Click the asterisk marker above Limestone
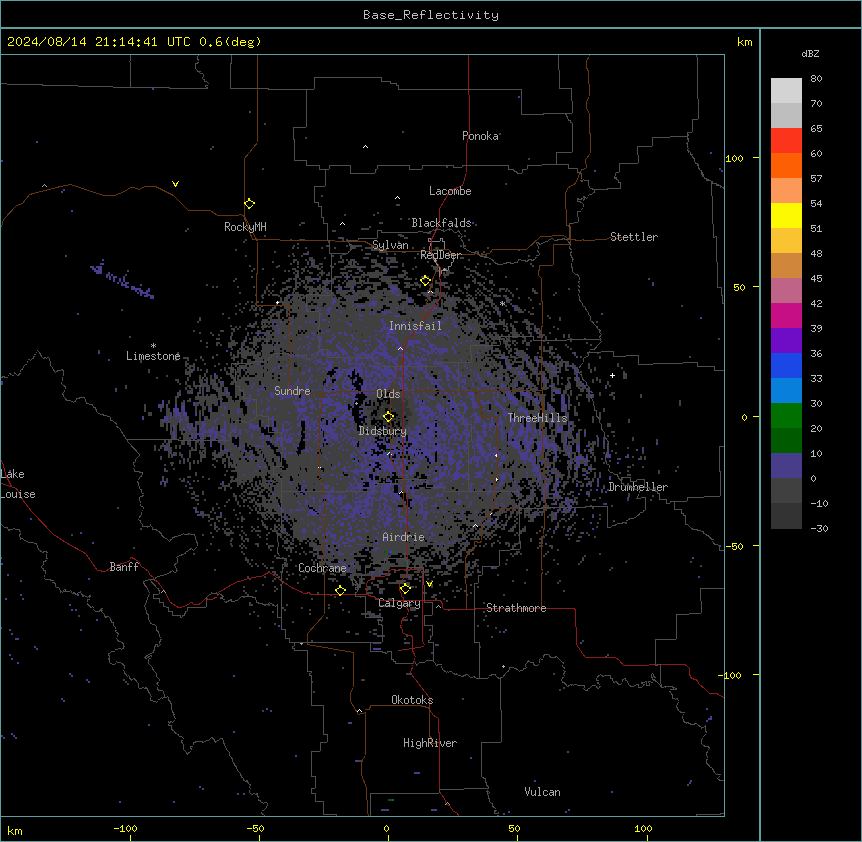This screenshot has width=862, height=842. tap(153, 346)
